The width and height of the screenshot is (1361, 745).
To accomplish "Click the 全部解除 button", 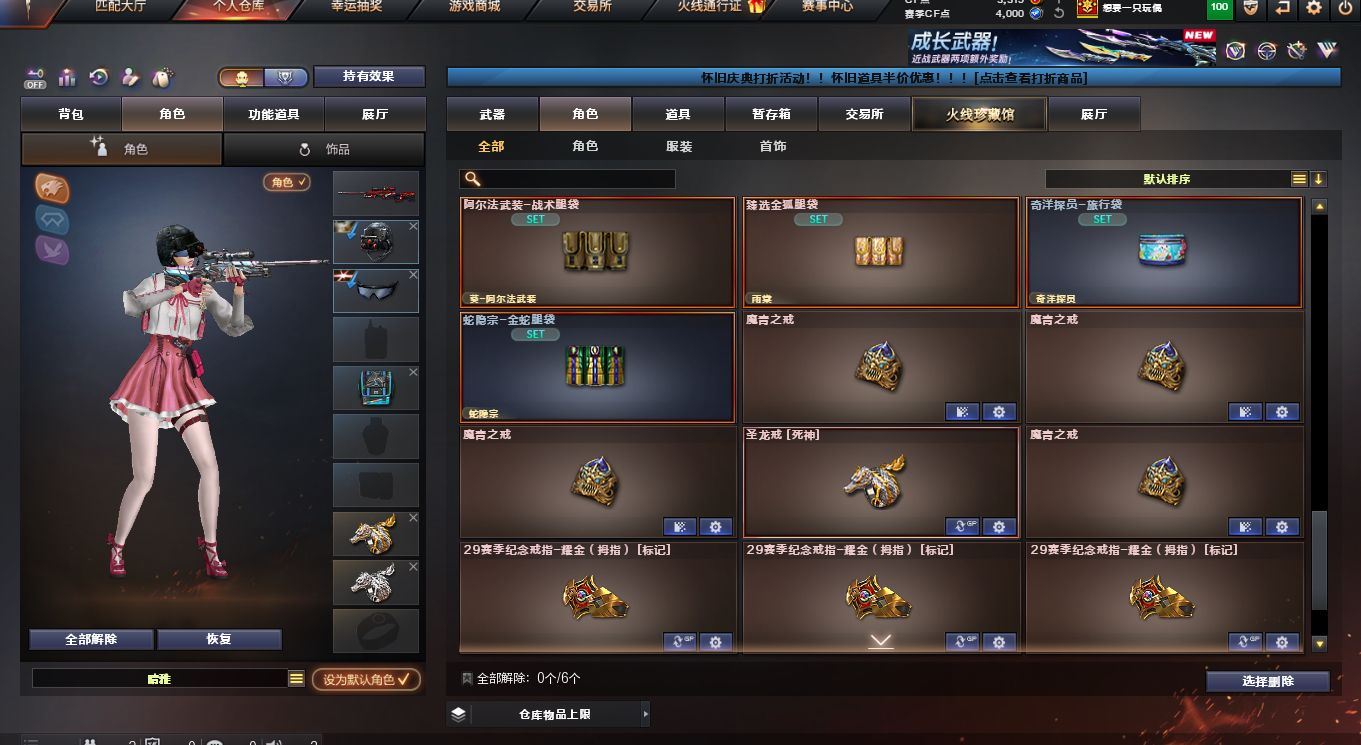I will (92, 640).
